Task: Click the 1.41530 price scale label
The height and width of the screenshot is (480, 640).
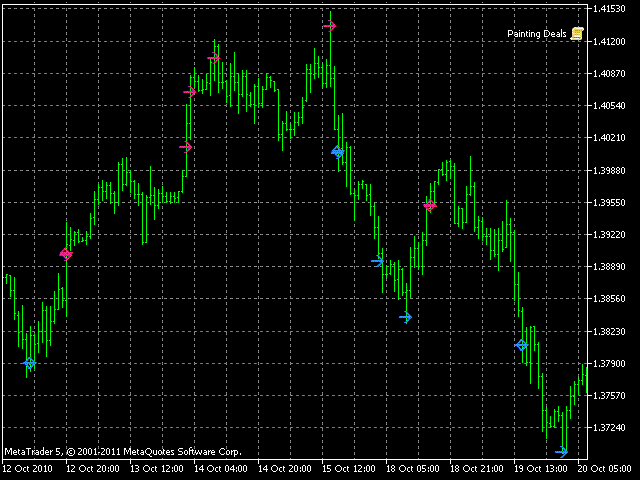Action: tap(608, 9)
